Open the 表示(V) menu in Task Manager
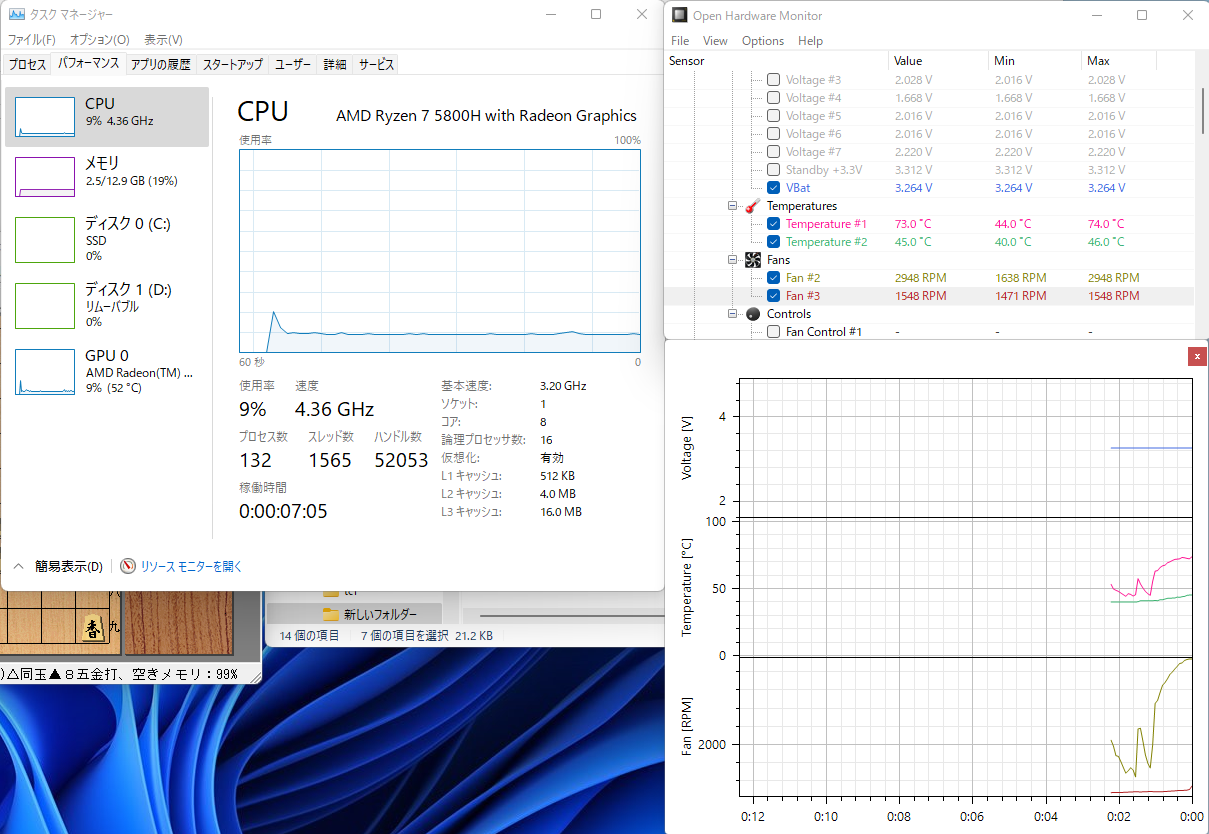 [163, 40]
